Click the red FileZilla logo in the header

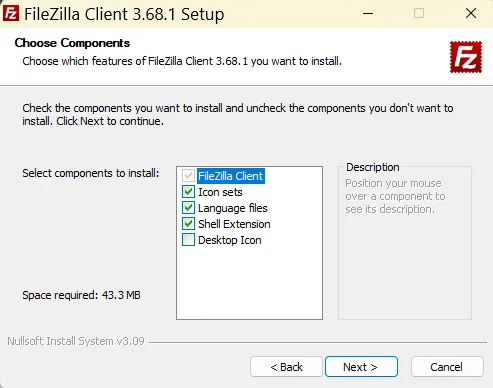pos(466,57)
